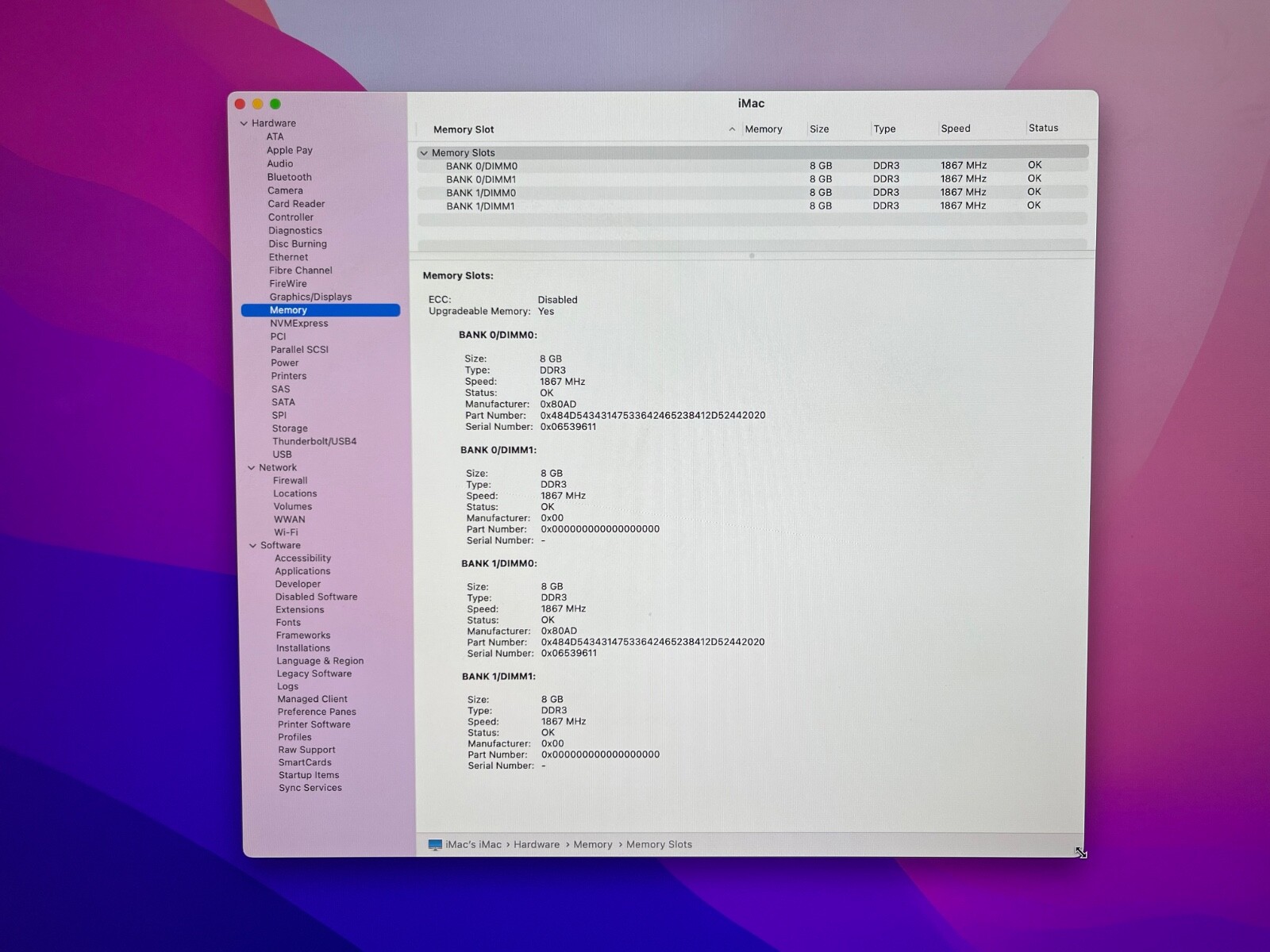Click the Speed column header
The image size is (1270, 952).
click(x=956, y=129)
